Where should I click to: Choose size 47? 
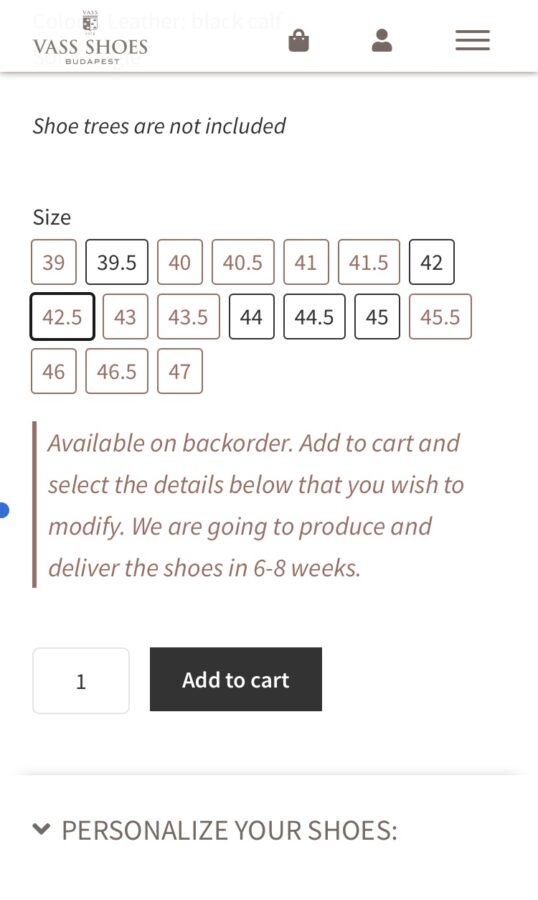(180, 371)
